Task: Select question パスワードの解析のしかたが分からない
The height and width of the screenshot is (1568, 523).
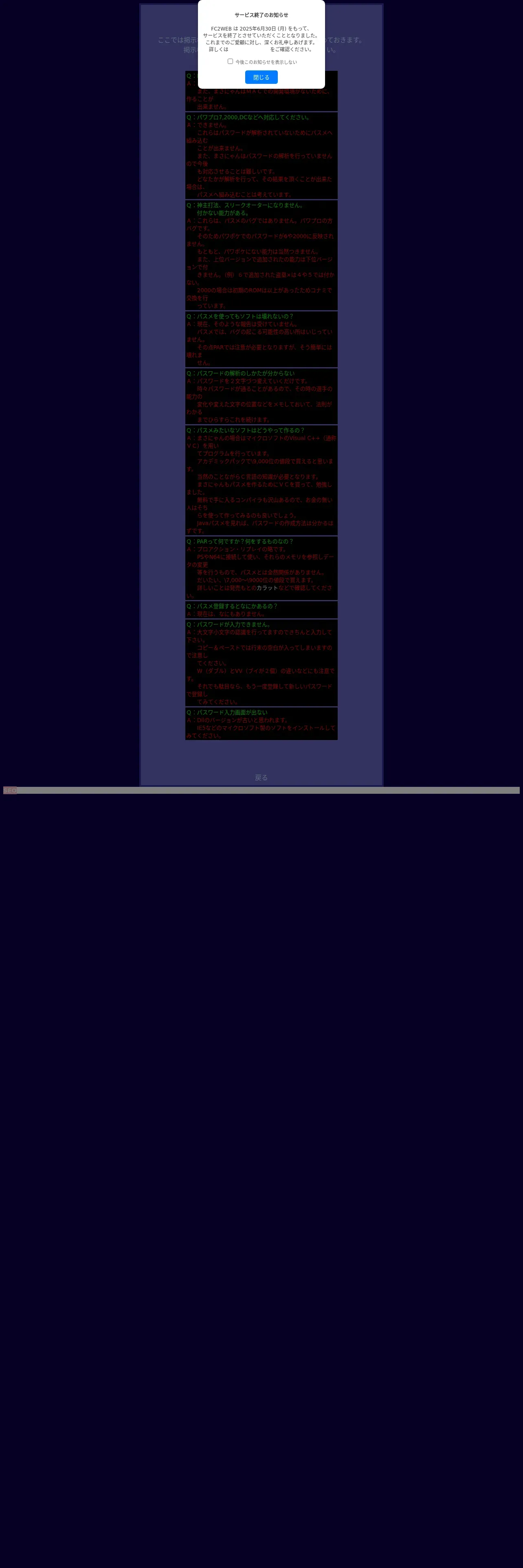Action: (240, 374)
